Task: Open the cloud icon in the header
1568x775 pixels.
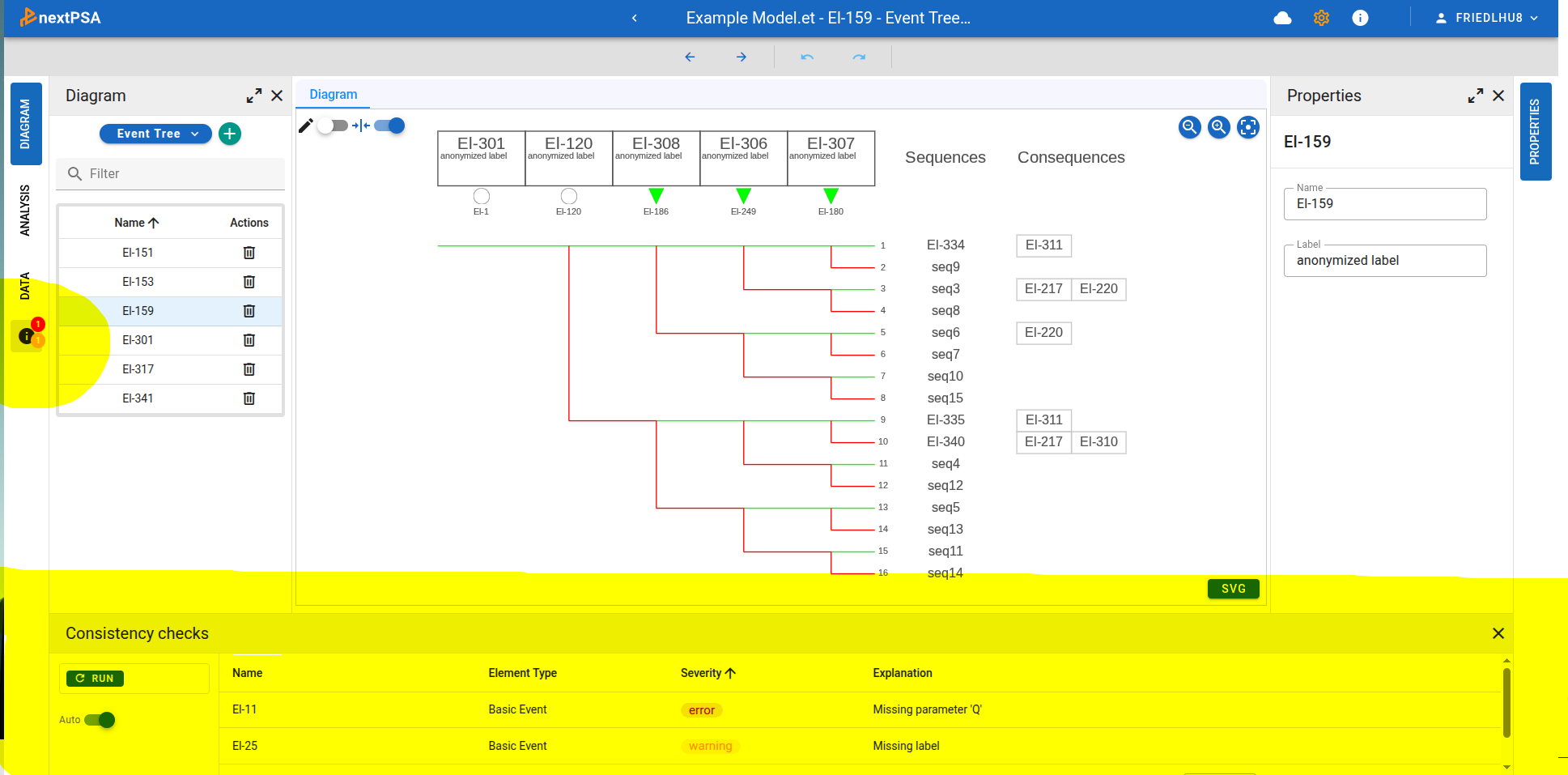Action: point(1282,18)
